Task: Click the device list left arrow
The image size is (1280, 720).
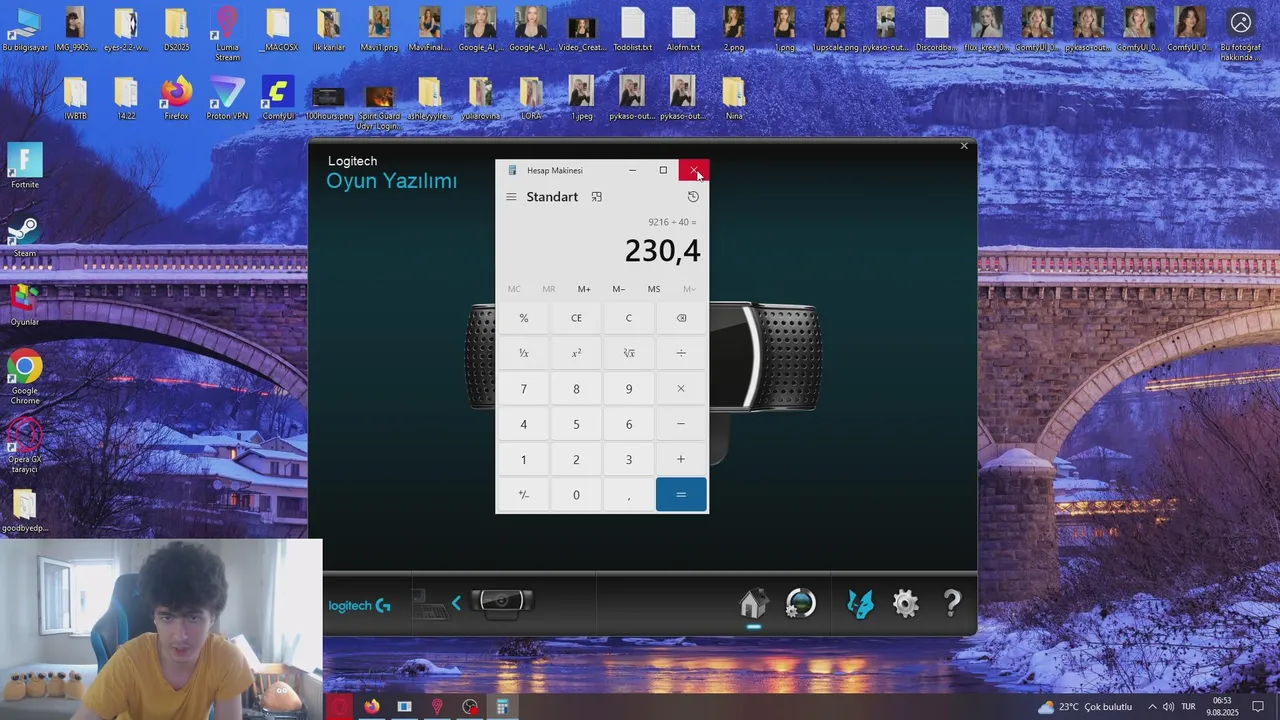Action: coord(456,603)
